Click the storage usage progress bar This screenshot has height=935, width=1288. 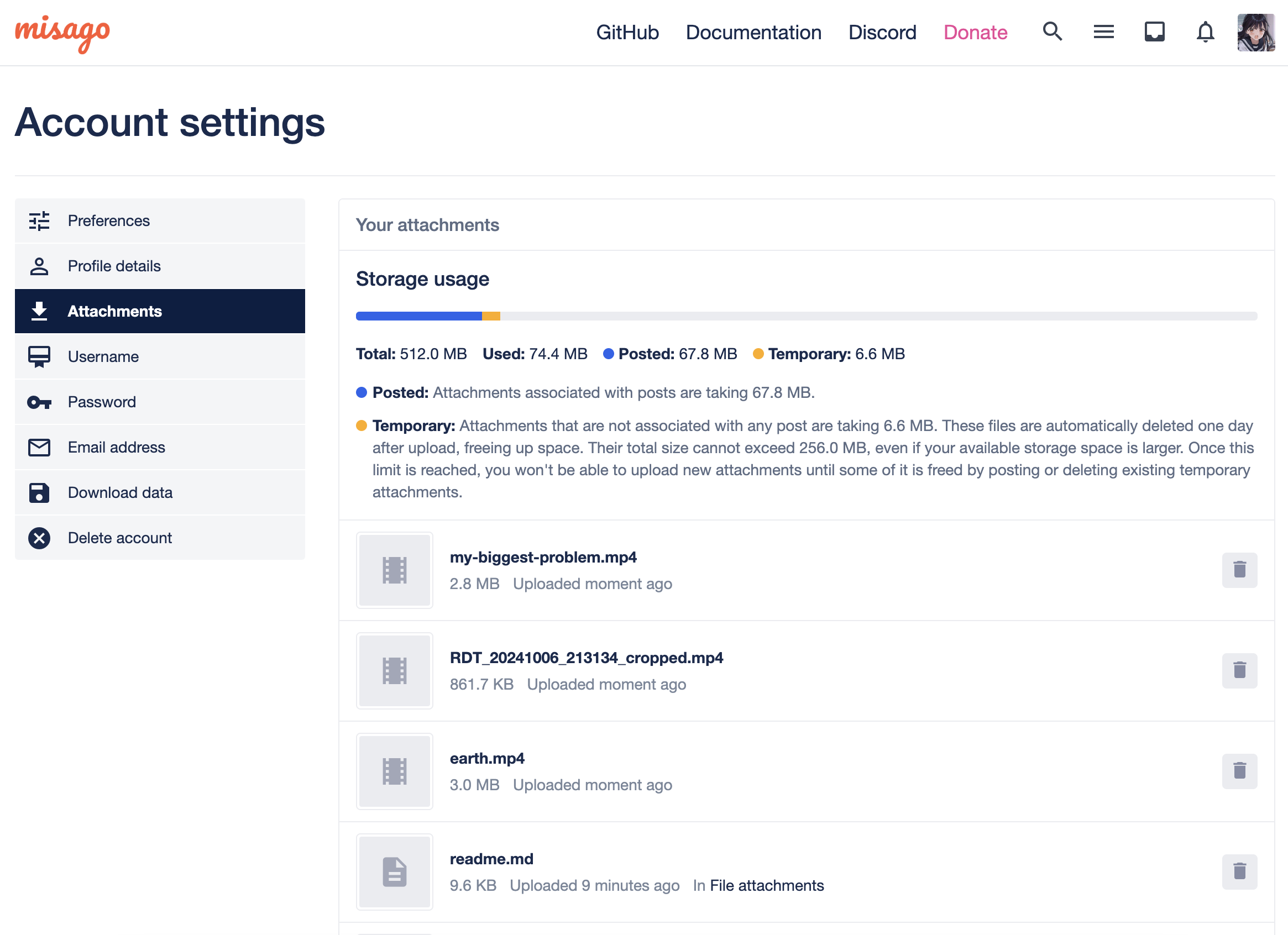(806, 316)
